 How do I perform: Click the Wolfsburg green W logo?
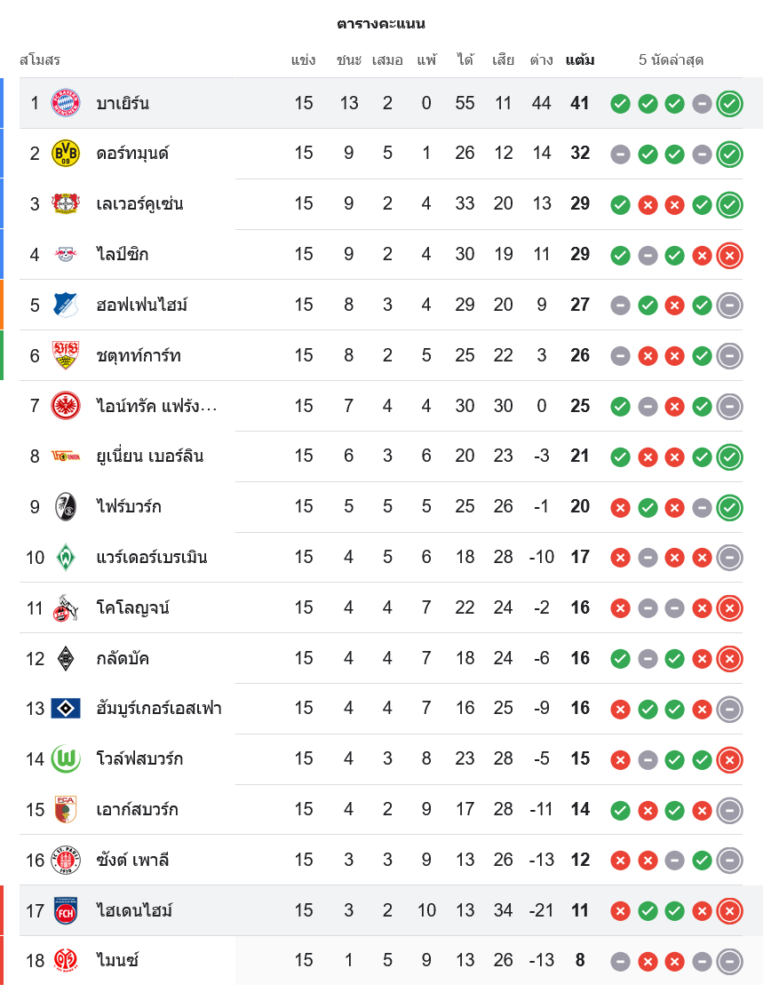(66, 759)
